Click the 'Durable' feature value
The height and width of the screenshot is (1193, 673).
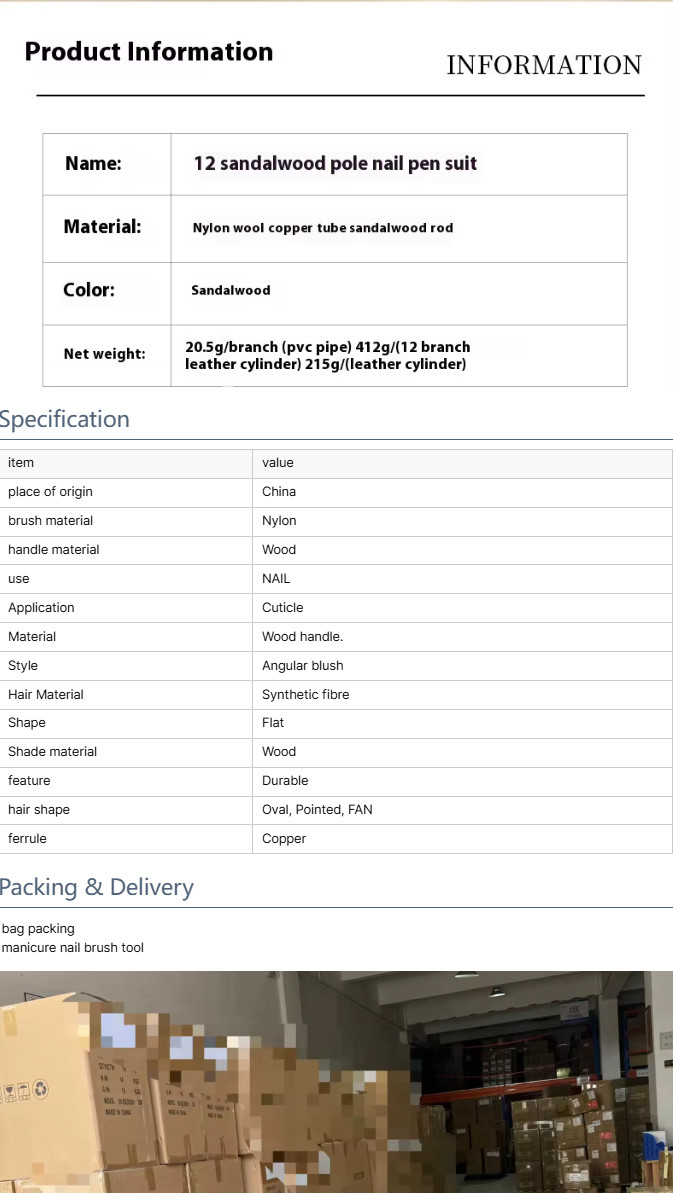[285, 781]
